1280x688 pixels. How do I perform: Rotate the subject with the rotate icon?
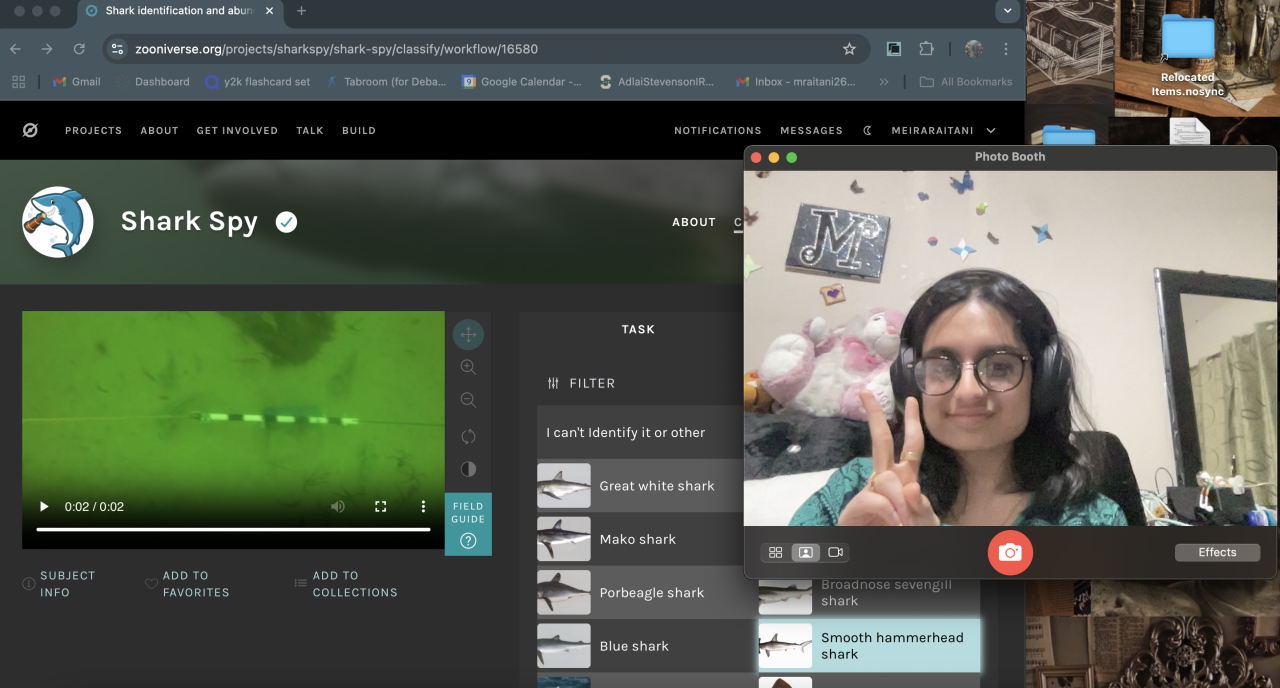coord(468,436)
